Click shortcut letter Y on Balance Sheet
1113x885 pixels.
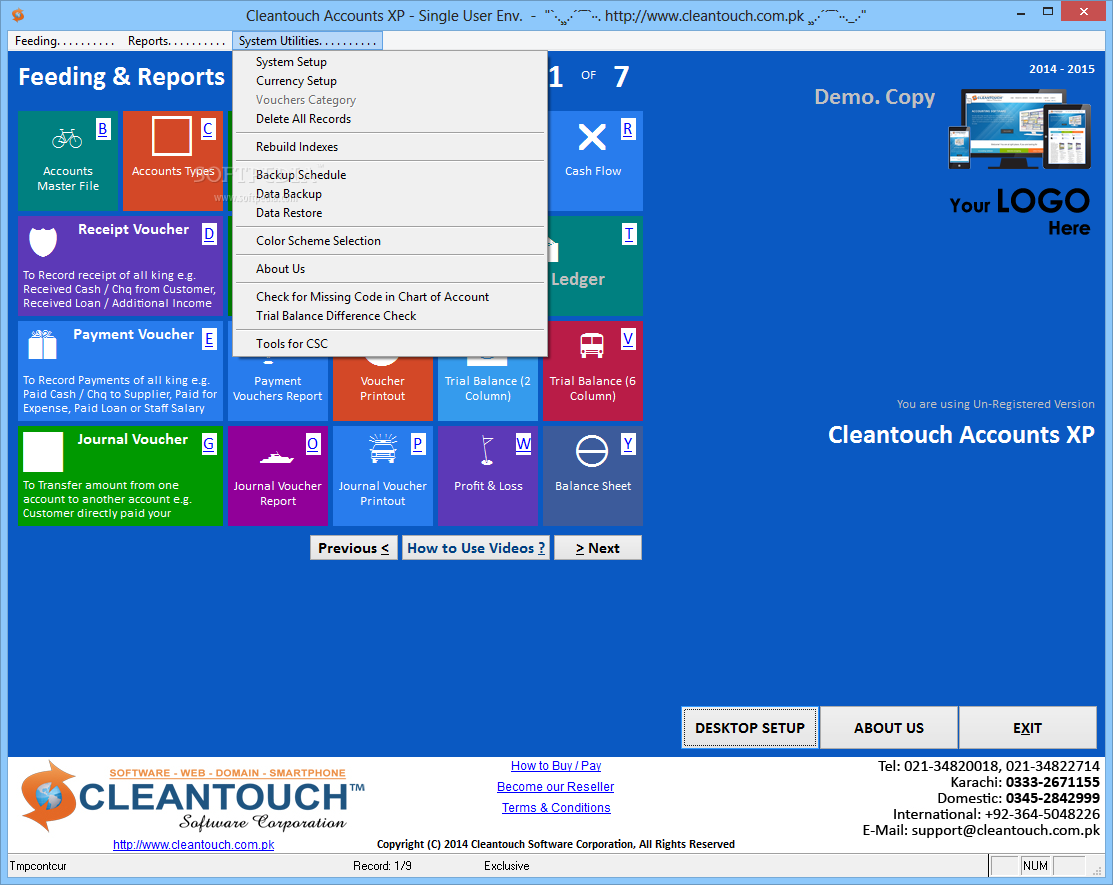tap(628, 444)
